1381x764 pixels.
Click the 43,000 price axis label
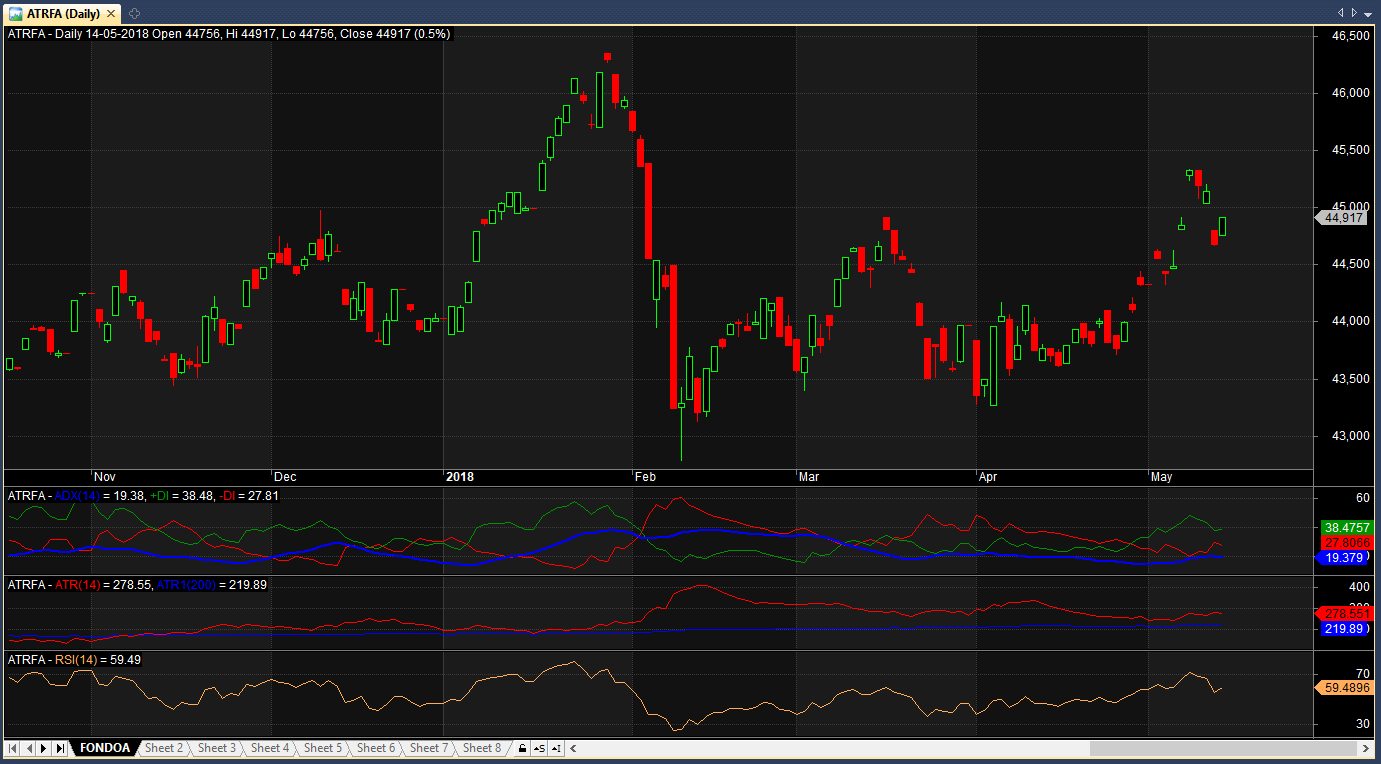click(1350, 436)
